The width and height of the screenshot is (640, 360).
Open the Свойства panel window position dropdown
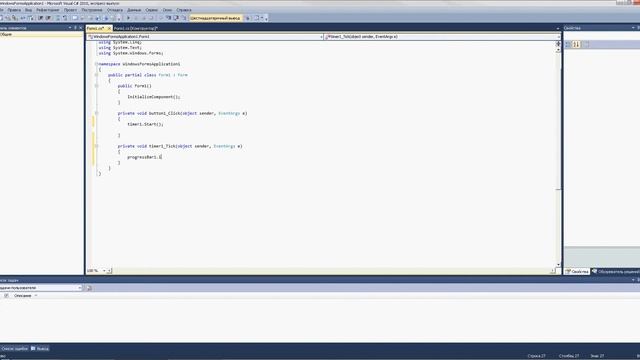click(633, 28)
